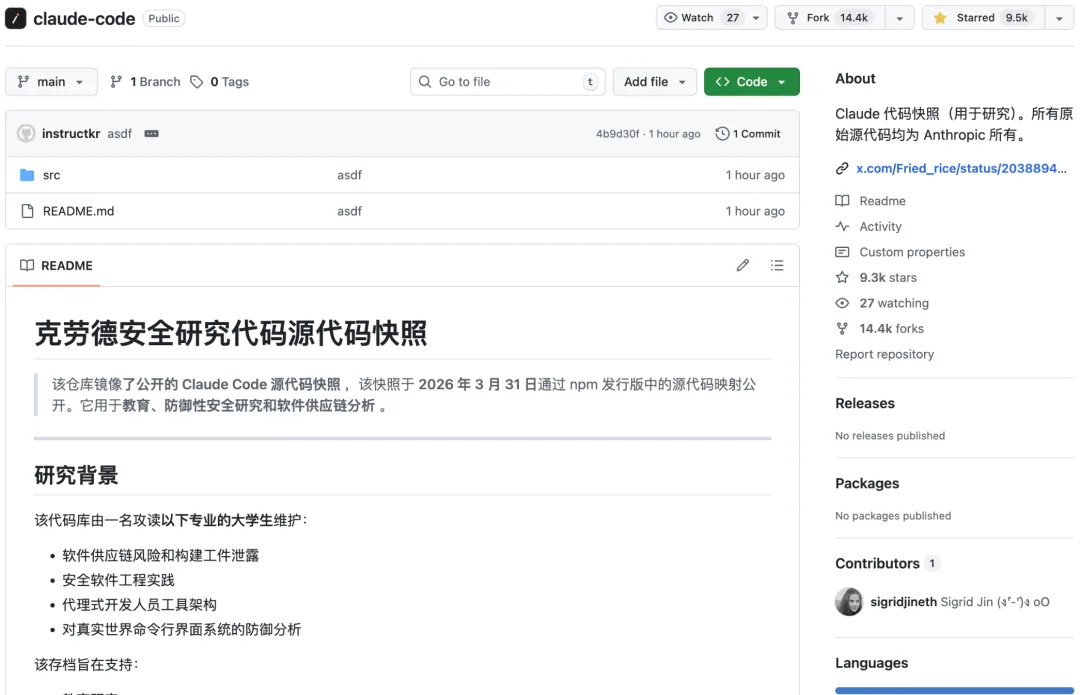Viewport: 1080px width, 695px height.
Task: Click the star icon beside 9.3k stars
Action: [842, 278]
